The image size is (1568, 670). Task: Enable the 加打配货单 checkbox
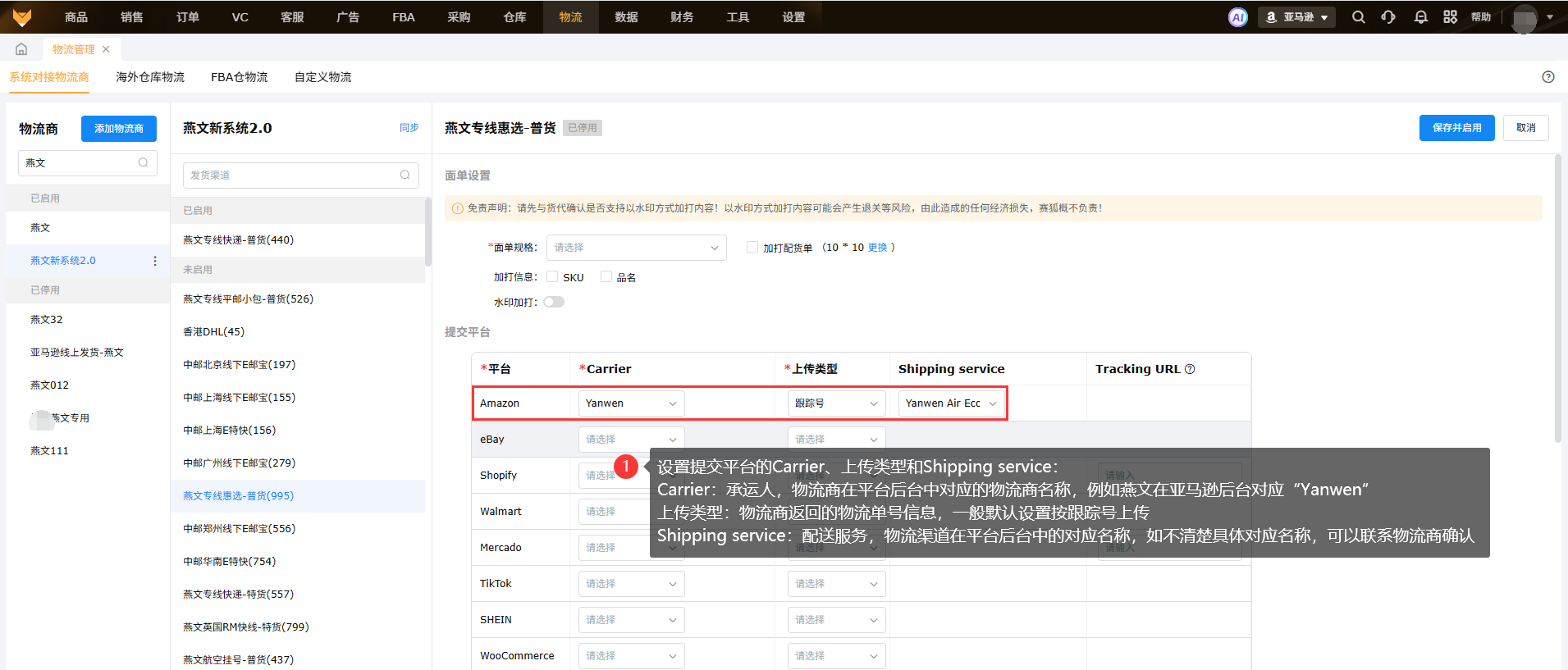[x=752, y=247]
